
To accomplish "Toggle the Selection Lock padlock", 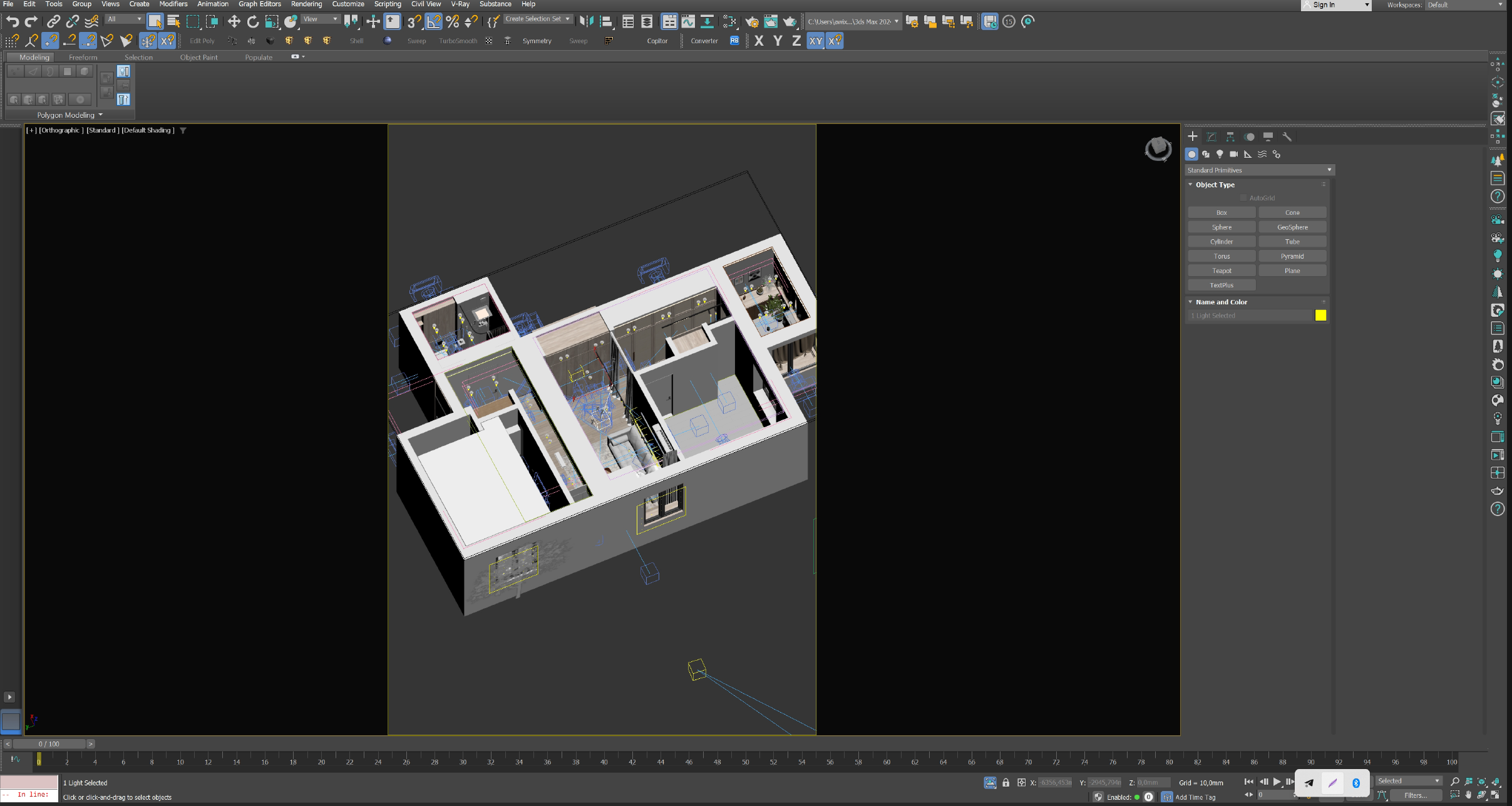I will pyautogui.click(x=1005, y=782).
